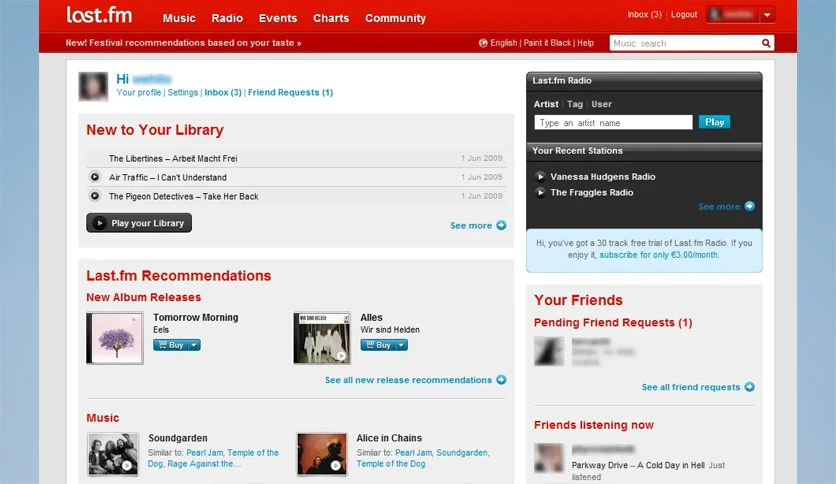Open Alice in Chains artist title
Viewport: 836px width, 484px height.
click(389, 438)
